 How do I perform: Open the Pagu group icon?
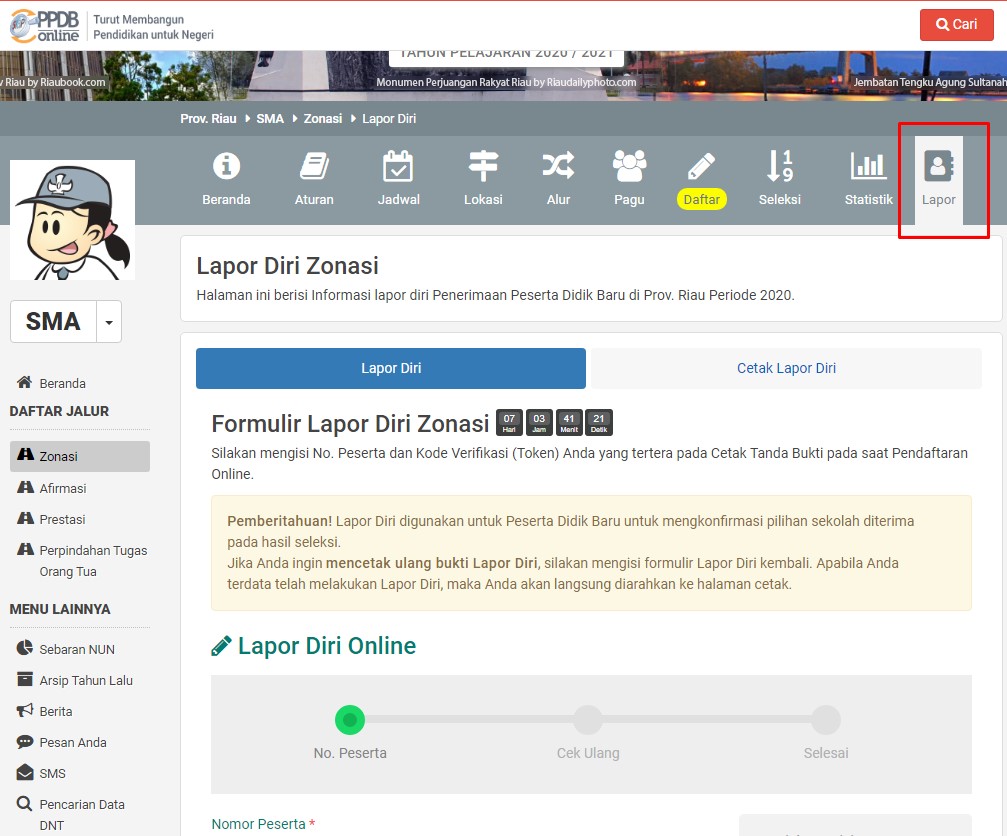(629, 165)
